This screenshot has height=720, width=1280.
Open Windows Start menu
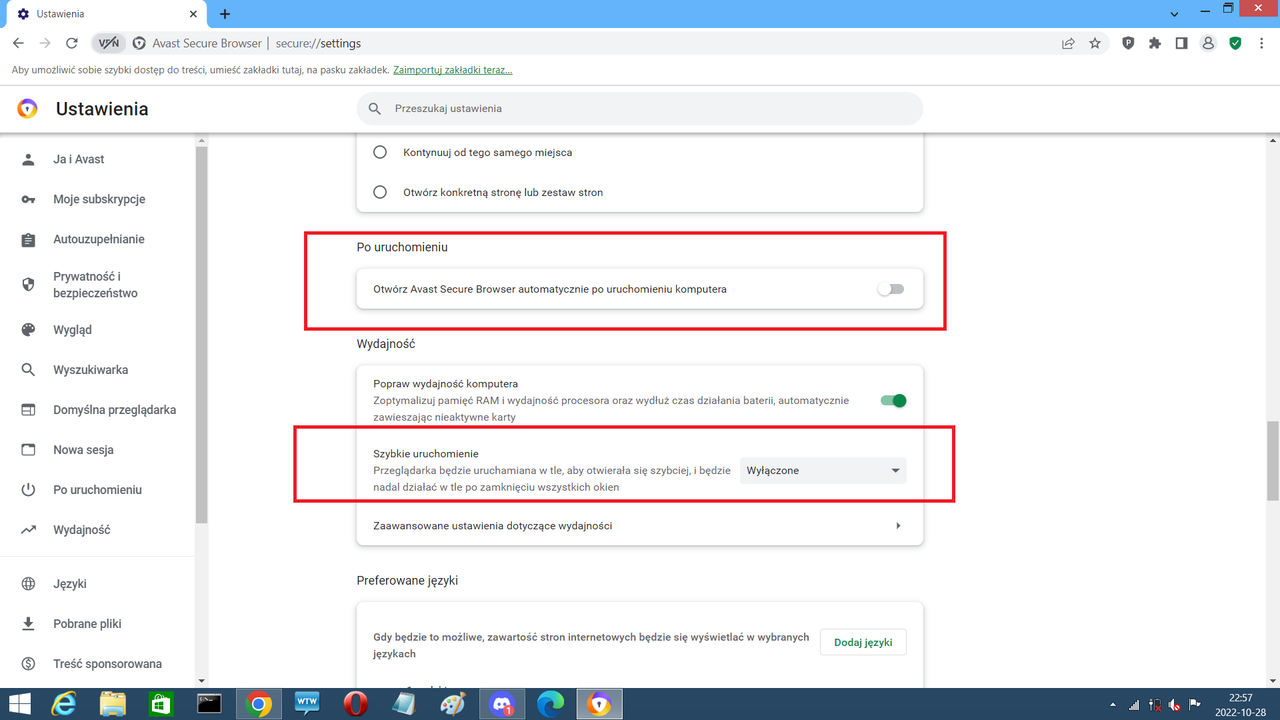pyautogui.click(x=19, y=704)
